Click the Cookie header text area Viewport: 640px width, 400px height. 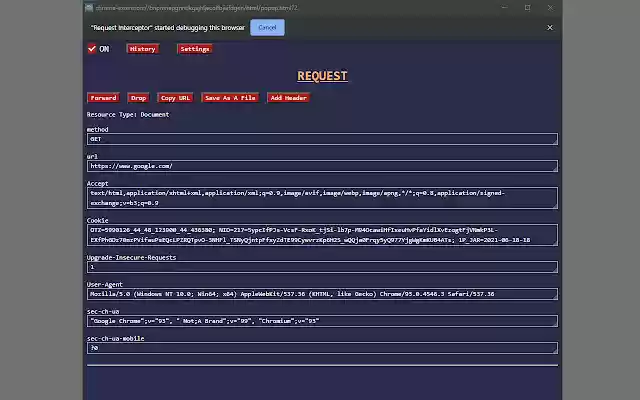[x=322, y=235]
